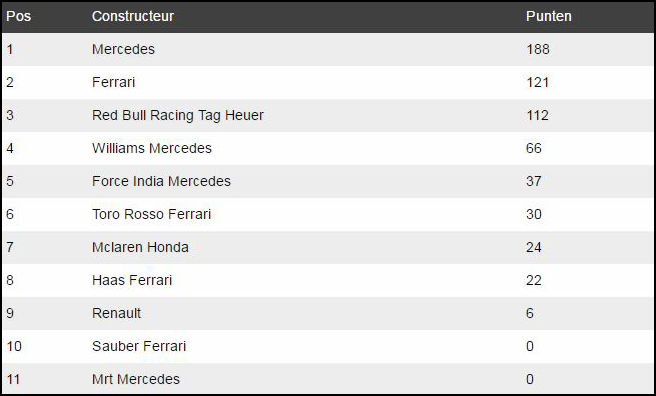The image size is (656, 396).
Task: Click Red Bull Racing Tag Heuer
Action: [178, 115]
